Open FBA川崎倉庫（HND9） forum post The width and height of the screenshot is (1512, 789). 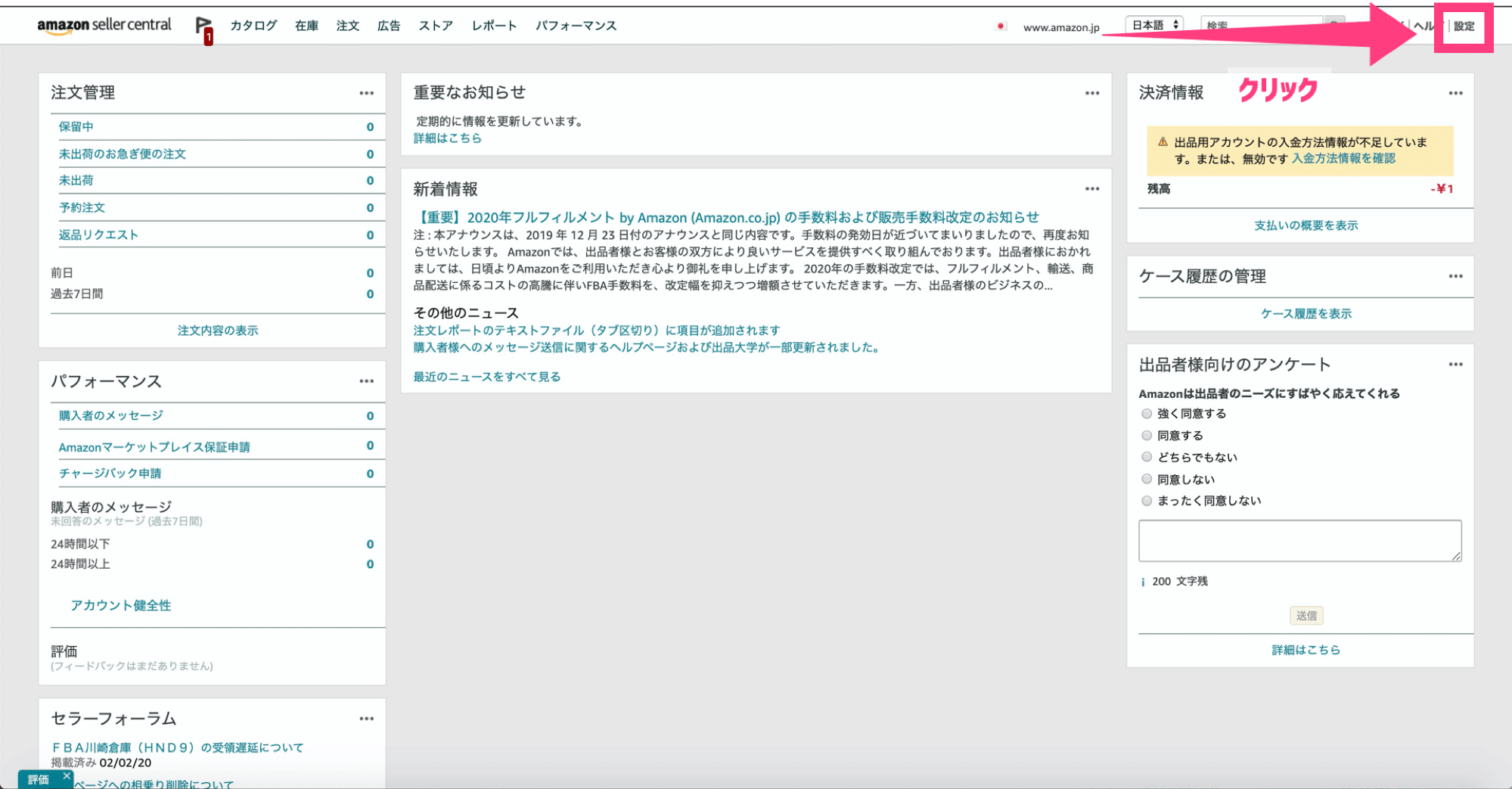(178, 747)
